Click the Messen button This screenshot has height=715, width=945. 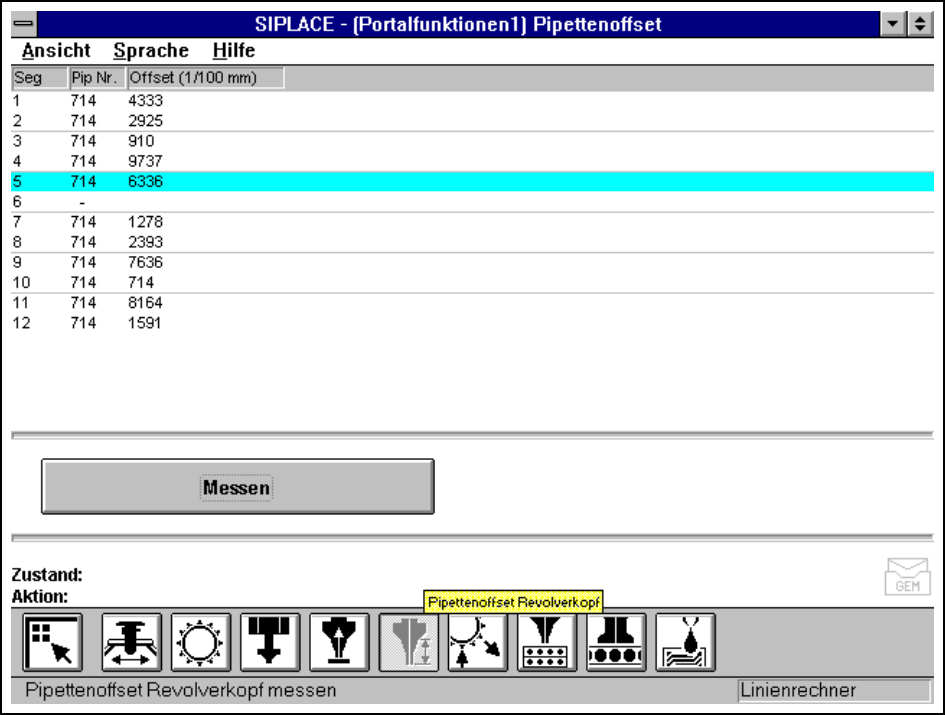(x=237, y=487)
